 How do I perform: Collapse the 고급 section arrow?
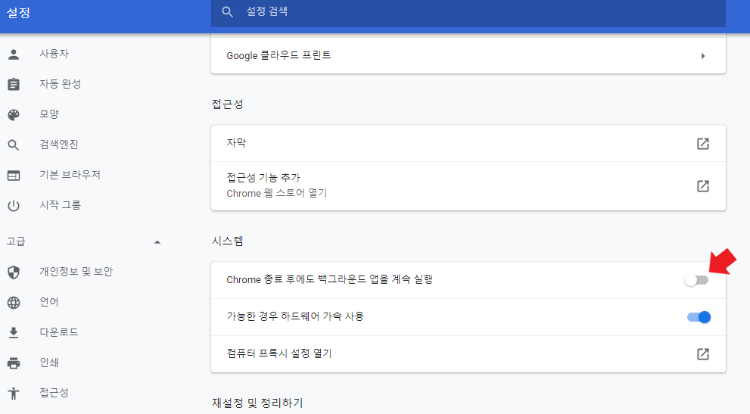tap(157, 242)
